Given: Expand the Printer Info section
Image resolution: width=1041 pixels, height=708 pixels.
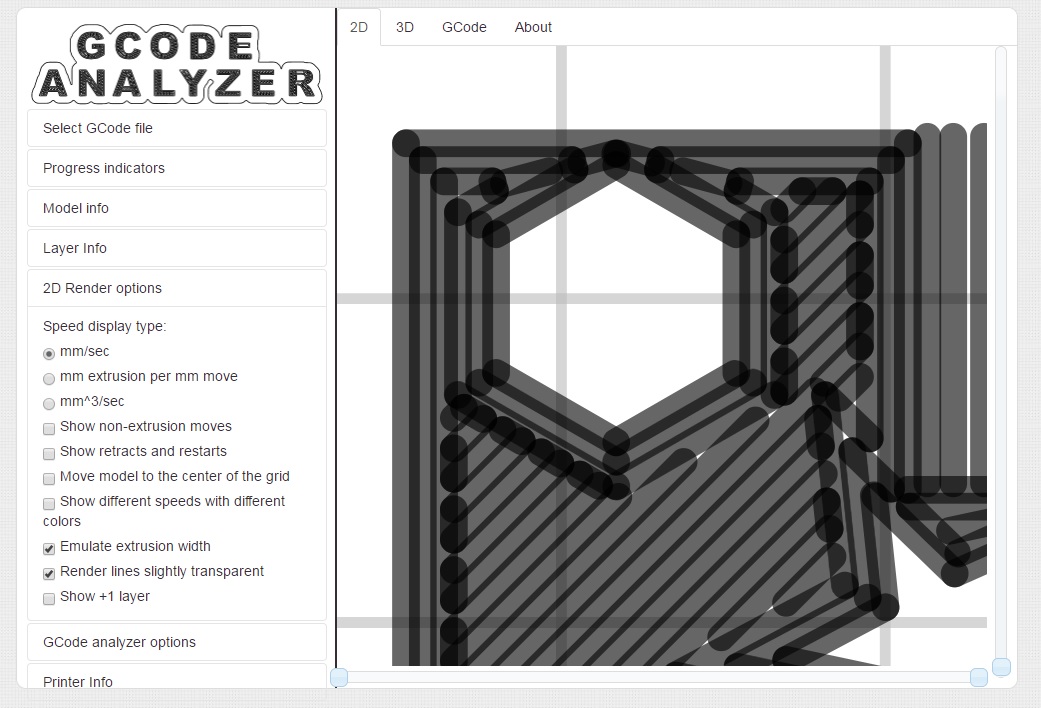Looking at the screenshot, I should click(177, 677).
